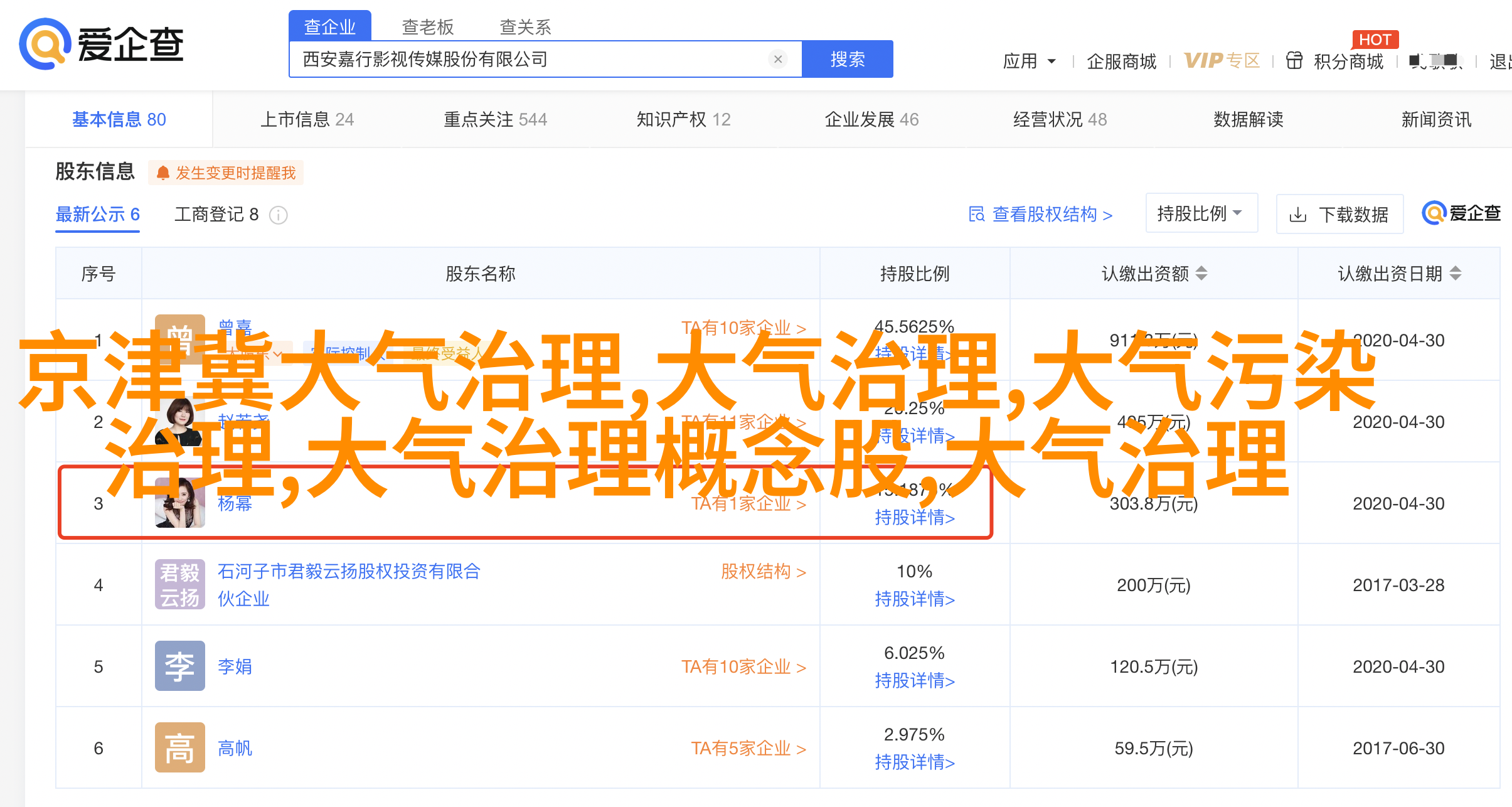Open shareholder 高帆 name link
Image resolution: width=1512 pixels, height=807 pixels.
(x=235, y=748)
